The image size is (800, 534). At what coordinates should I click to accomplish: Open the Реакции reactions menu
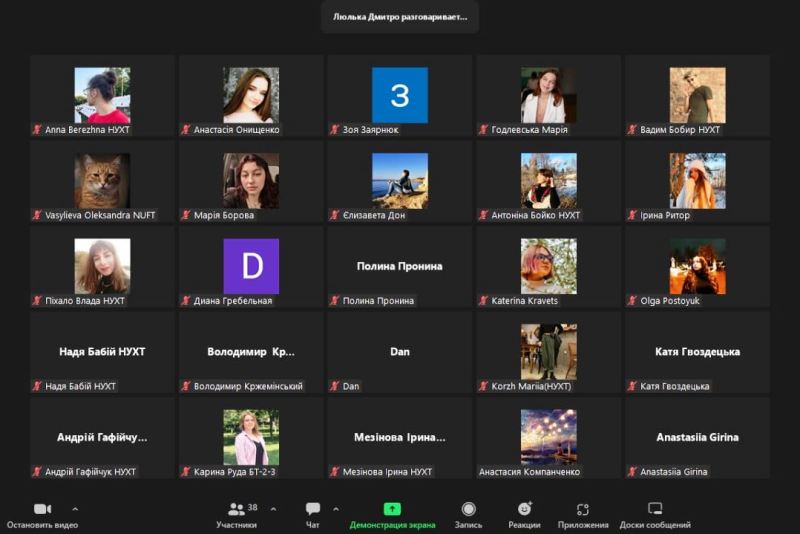click(x=524, y=509)
